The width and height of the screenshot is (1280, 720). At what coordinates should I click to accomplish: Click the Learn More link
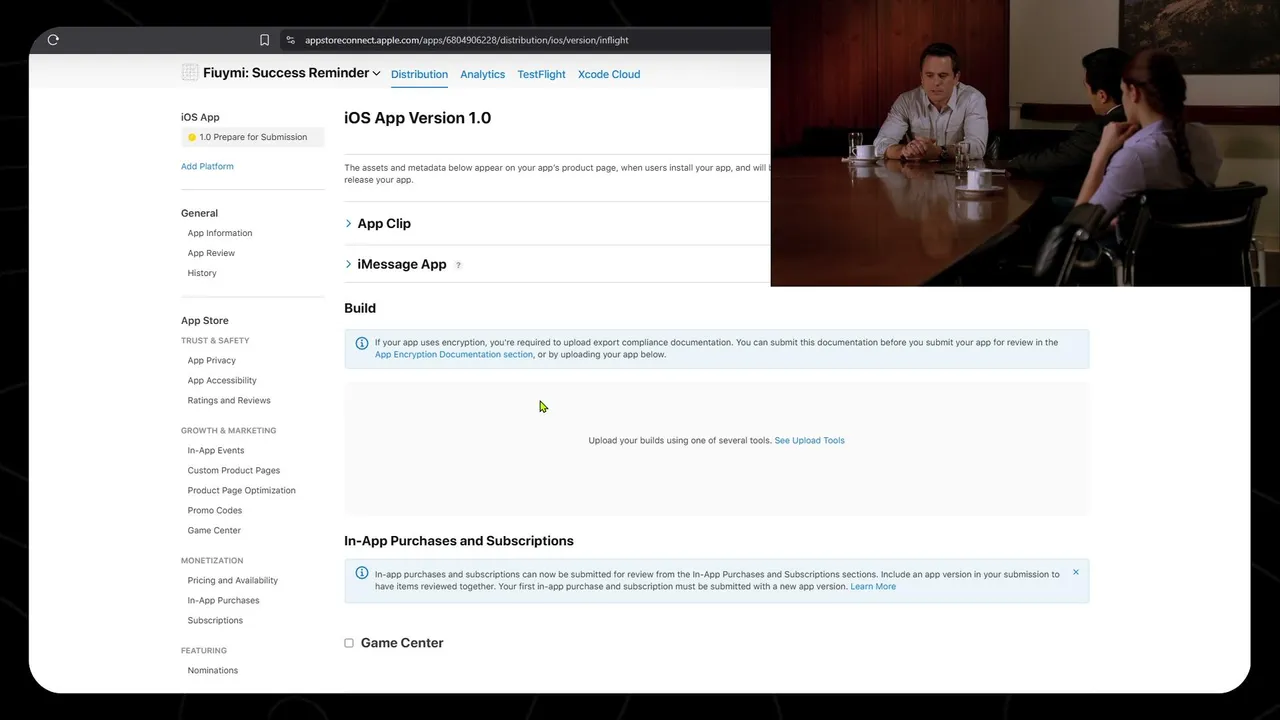point(873,587)
